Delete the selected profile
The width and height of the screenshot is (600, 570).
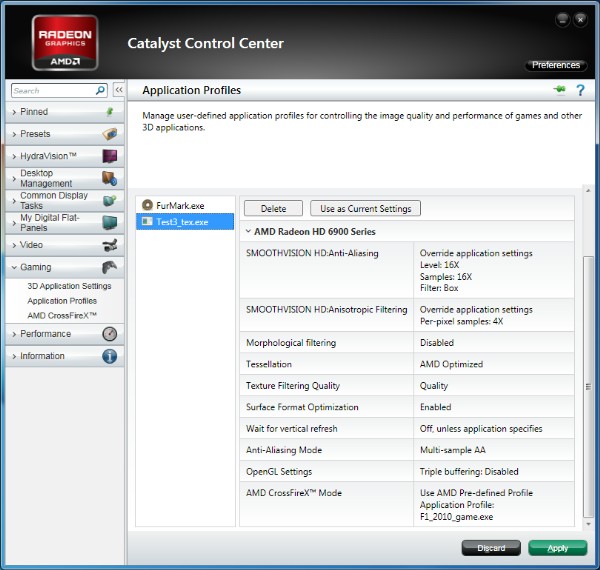[273, 208]
